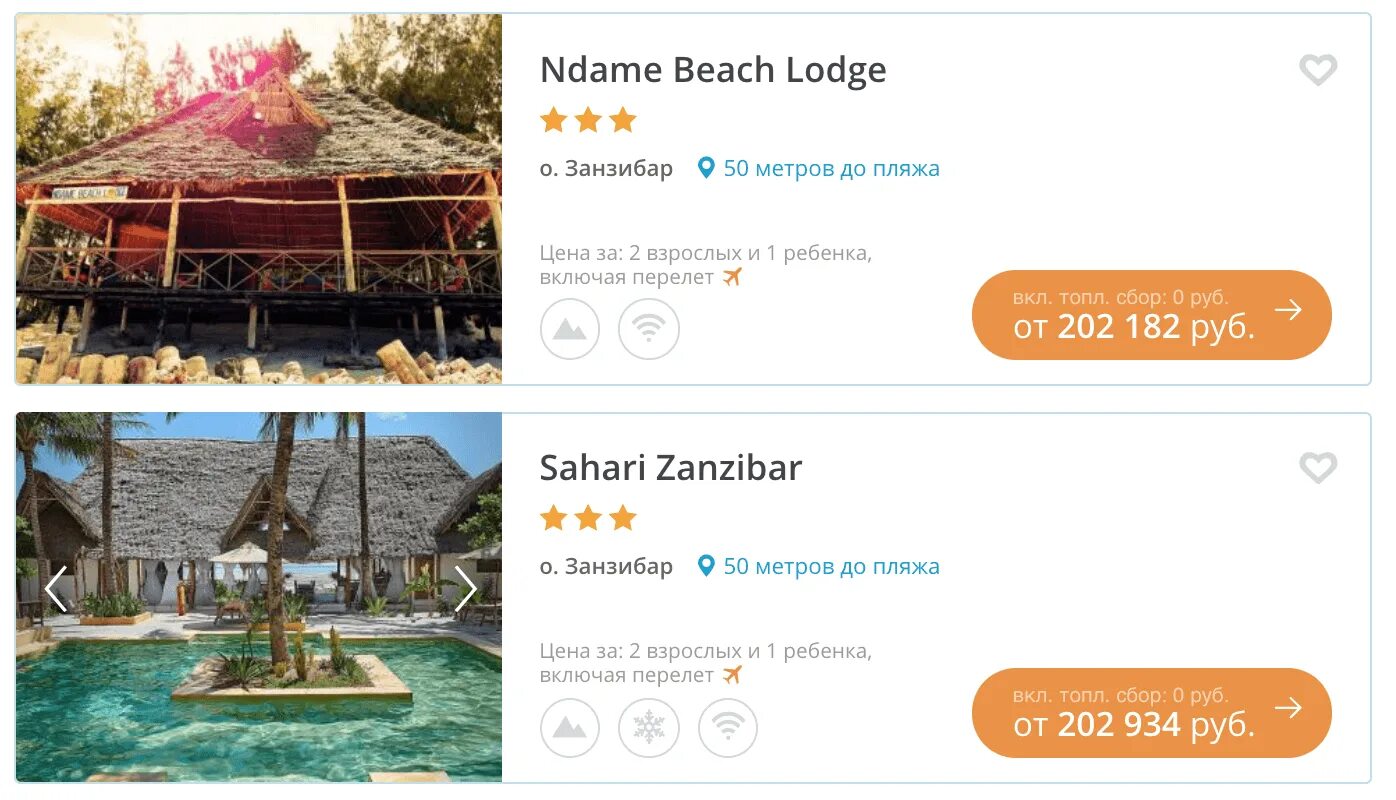
Task: Click Sahari Zanzibar mountain view icon
Action: pyautogui.click(x=570, y=727)
